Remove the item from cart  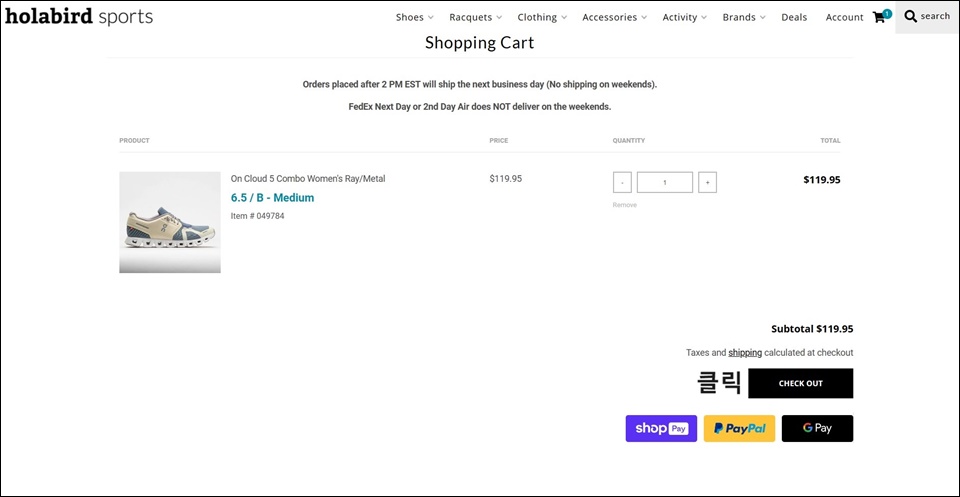(x=624, y=205)
